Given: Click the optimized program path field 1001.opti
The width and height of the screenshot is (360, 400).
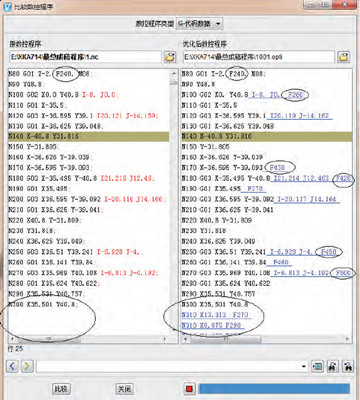Looking at the screenshot, I should (259, 57).
